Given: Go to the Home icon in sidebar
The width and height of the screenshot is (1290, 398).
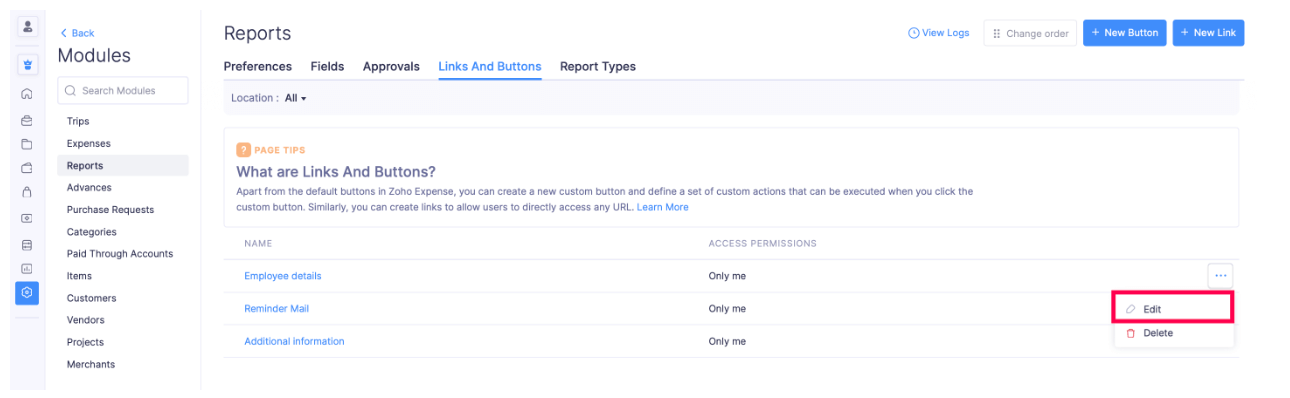Looking at the screenshot, I should (27, 94).
